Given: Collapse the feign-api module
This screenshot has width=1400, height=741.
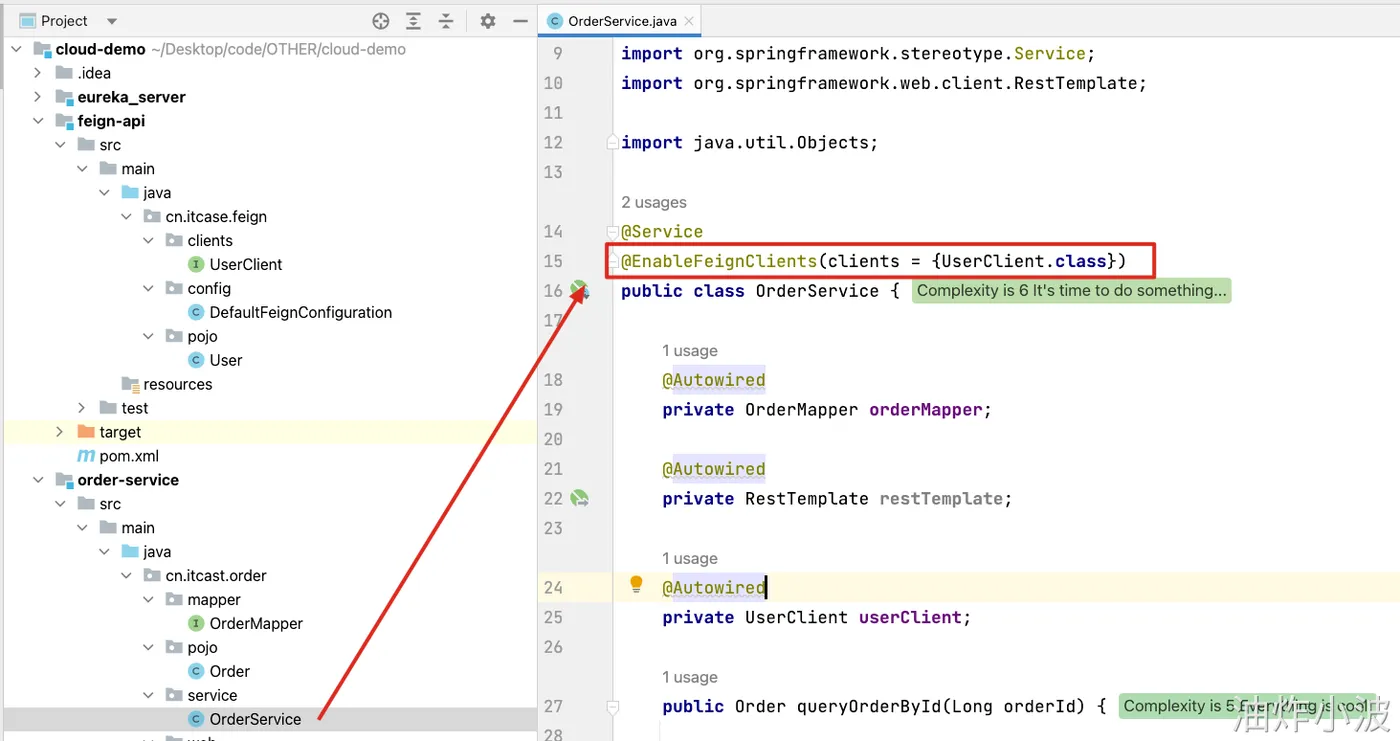Looking at the screenshot, I should click(x=38, y=121).
